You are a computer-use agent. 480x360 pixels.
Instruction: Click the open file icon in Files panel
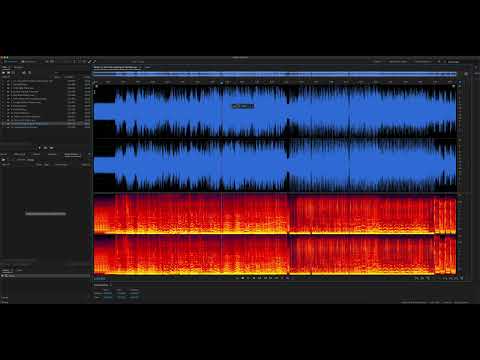[x=4, y=72]
